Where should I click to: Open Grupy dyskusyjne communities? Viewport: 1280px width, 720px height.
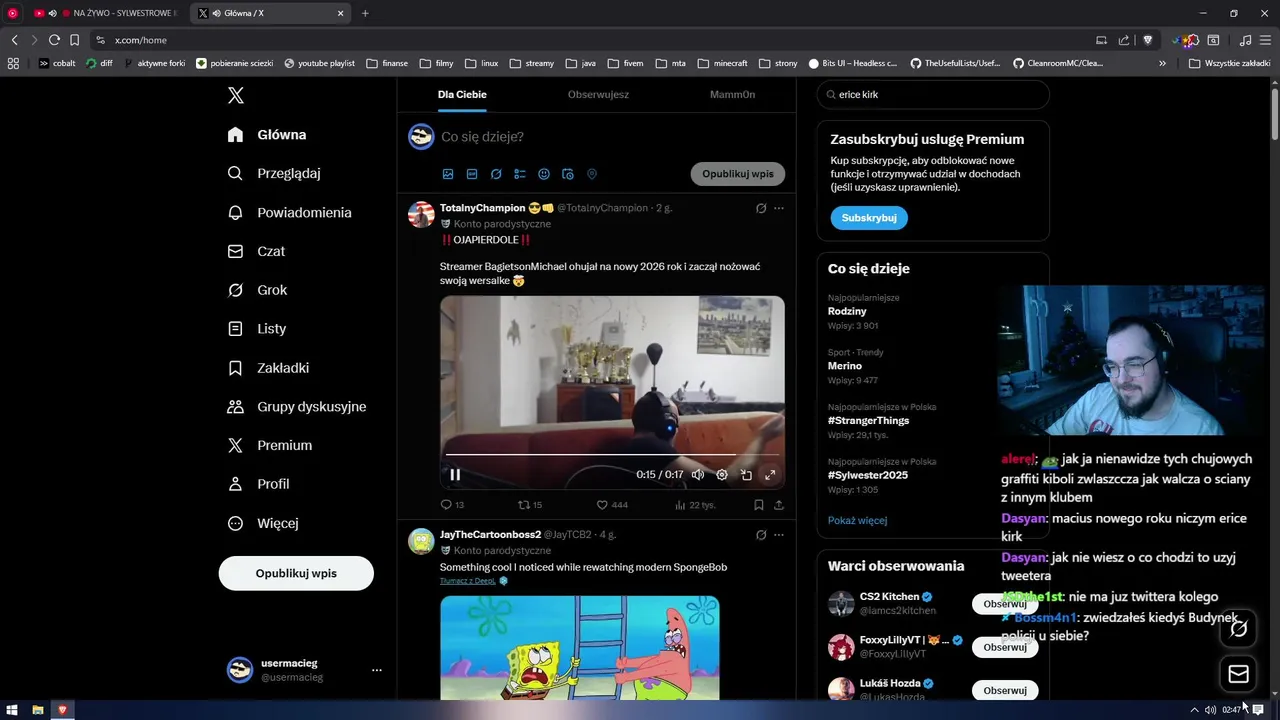coord(297,406)
